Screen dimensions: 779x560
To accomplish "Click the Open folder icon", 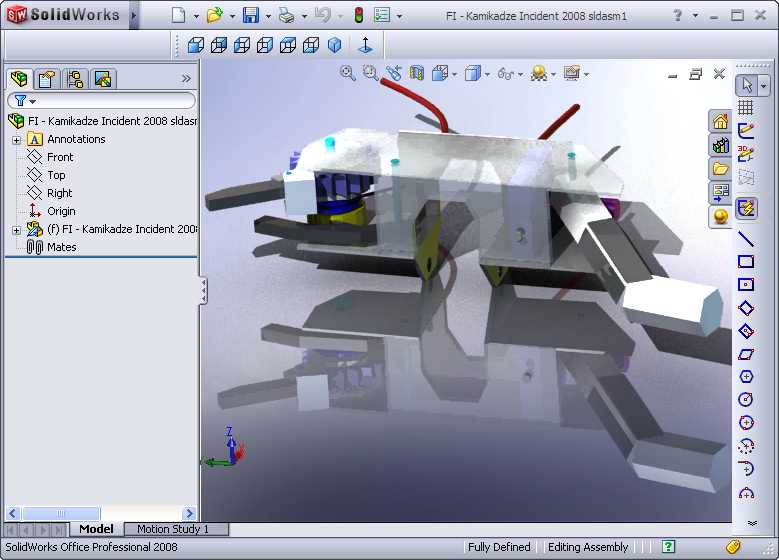I will coord(215,15).
